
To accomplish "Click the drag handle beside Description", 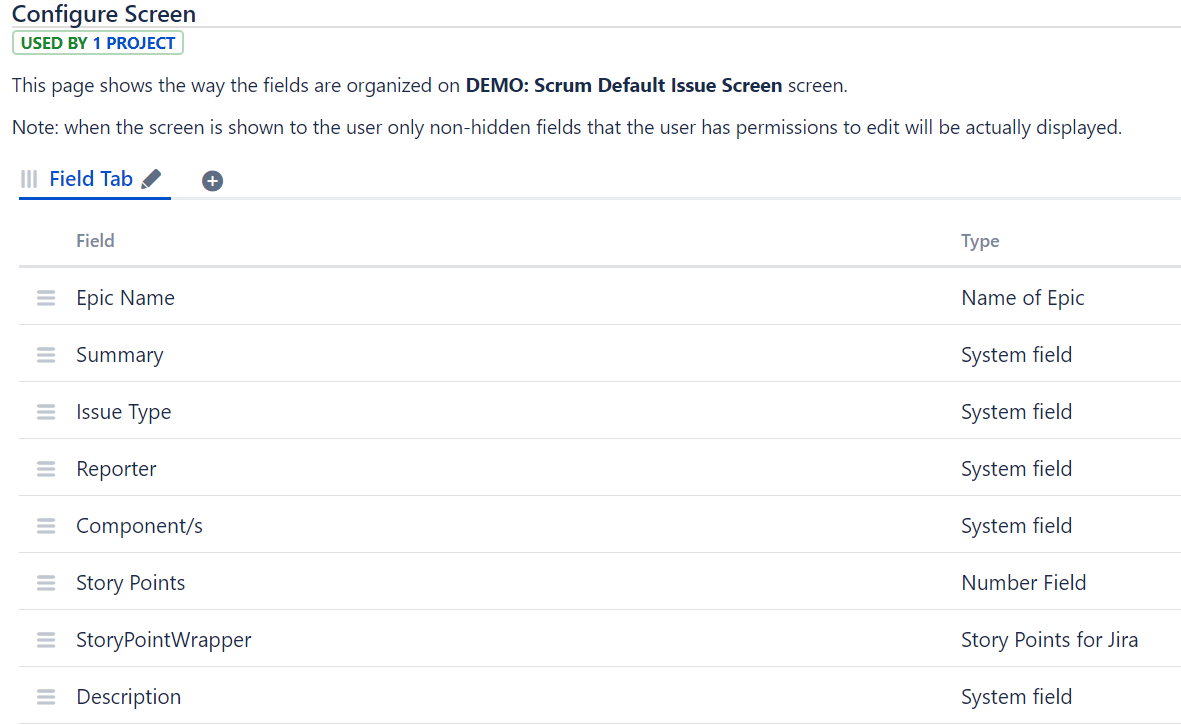I will tap(46, 697).
